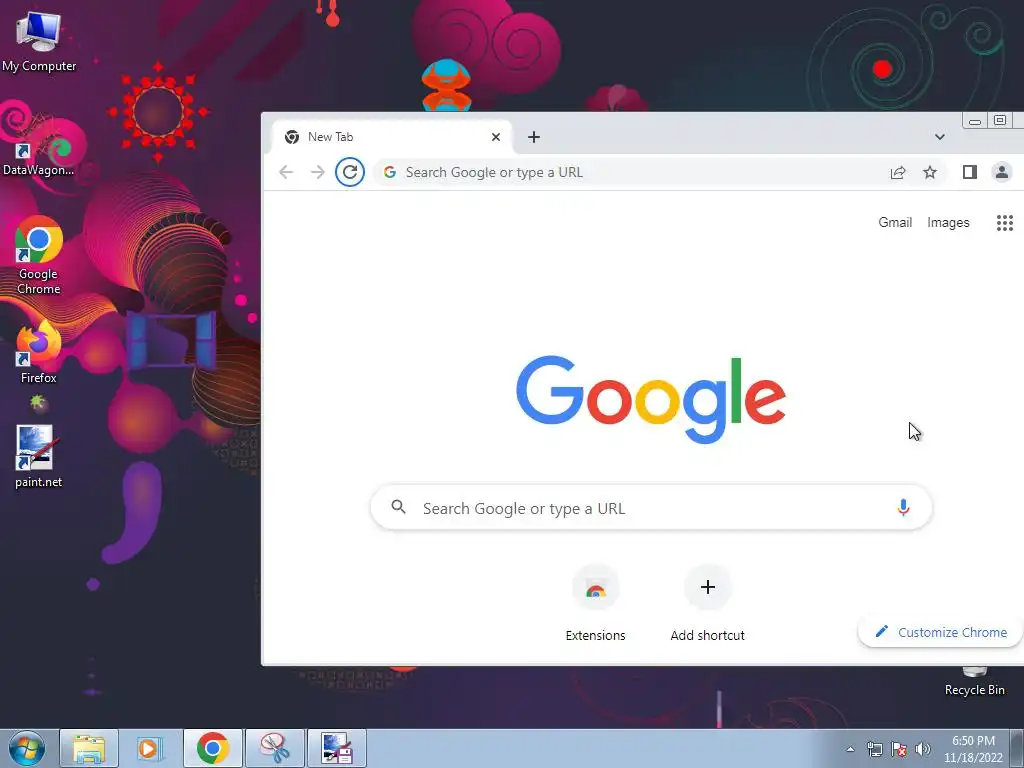Viewport: 1024px width, 768px height.
Task: Maximize the Chrome window
Action: coord(1000,120)
